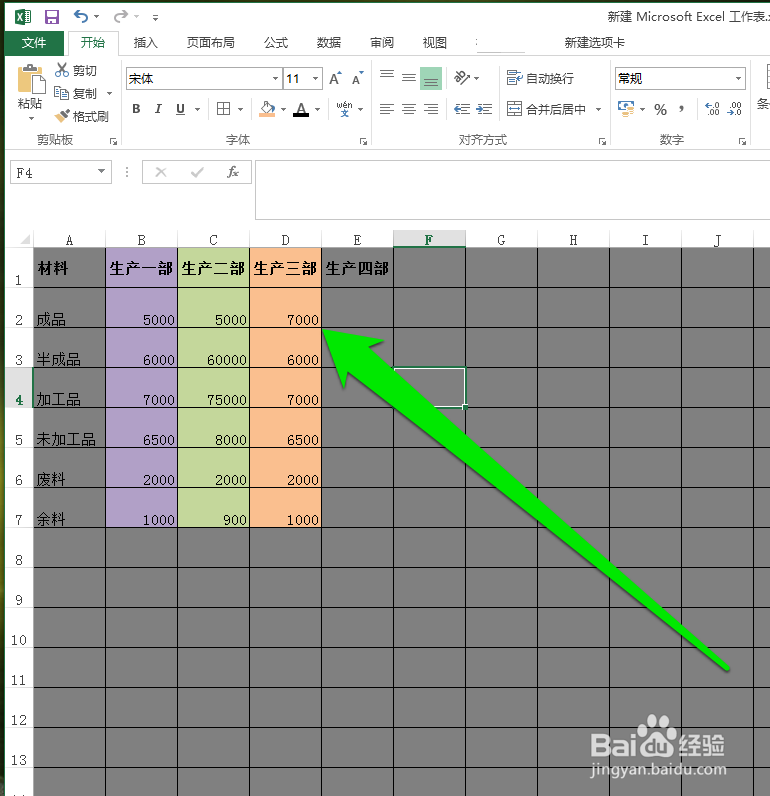Switch to the Formulas (公式) tab
The height and width of the screenshot is (796, 770).
[276, 43]
